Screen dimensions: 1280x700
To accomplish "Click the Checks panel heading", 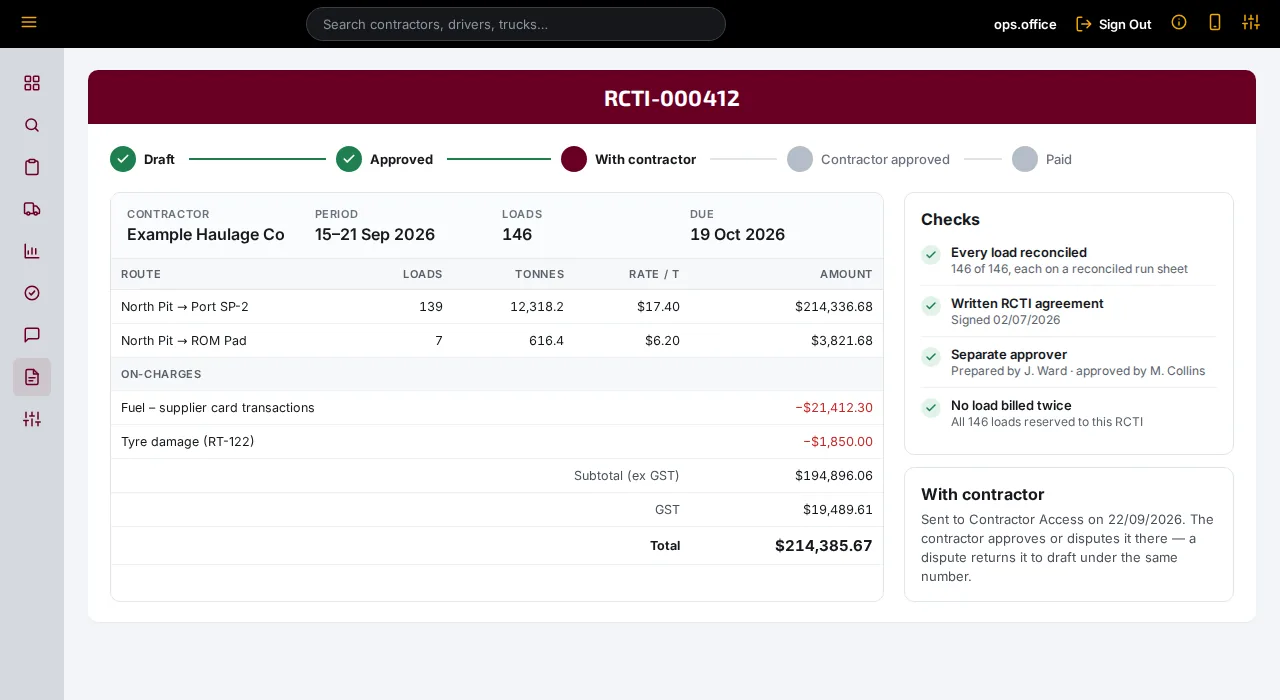I will pyautogui.click(x=950, y=220).
